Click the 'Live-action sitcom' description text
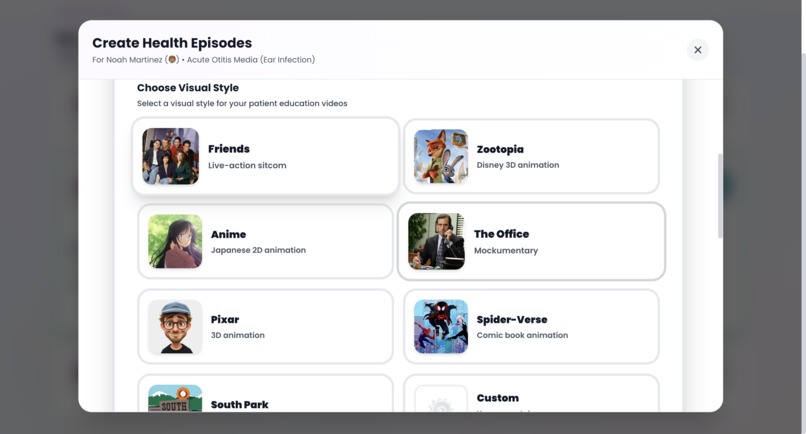Viewport: 806px width, 434px height. pyautogui.click(x=247, y=166)
